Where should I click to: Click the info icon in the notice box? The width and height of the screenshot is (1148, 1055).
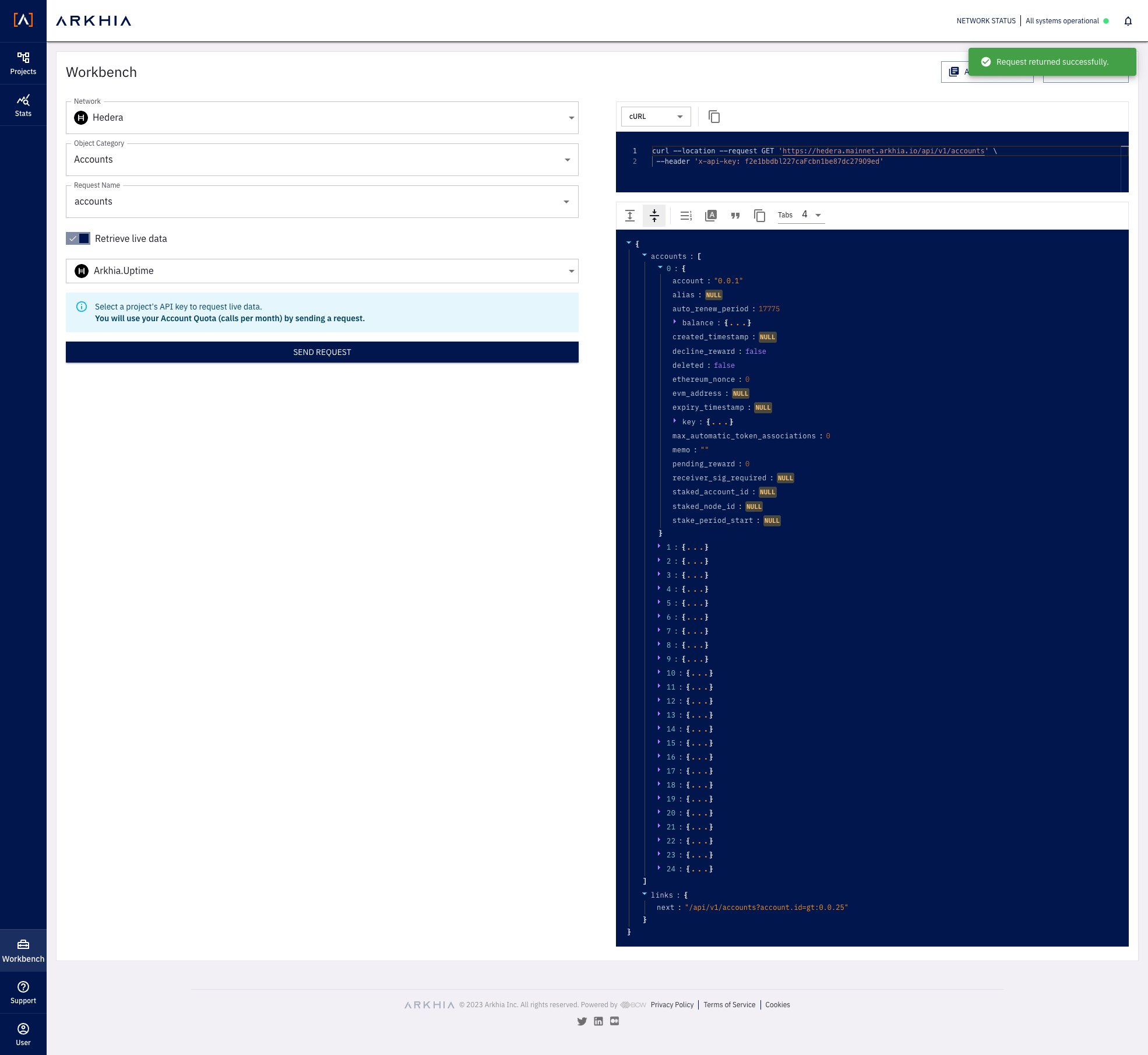click(x=82, y=307)
